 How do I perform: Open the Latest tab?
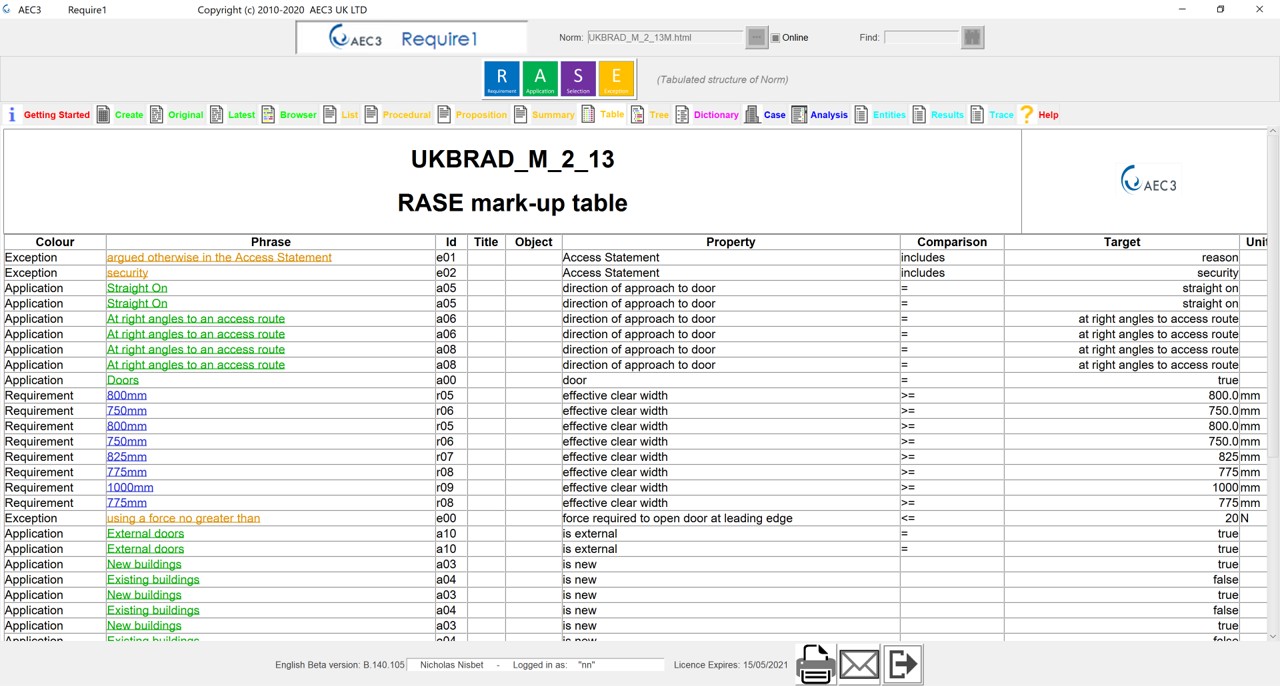tap(241, 115)
